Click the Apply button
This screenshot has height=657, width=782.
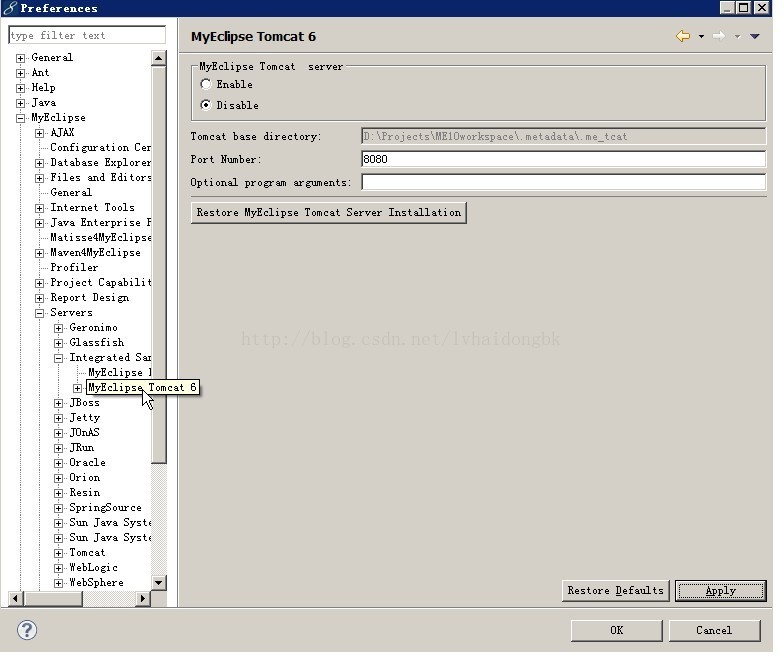coord(721,591)
